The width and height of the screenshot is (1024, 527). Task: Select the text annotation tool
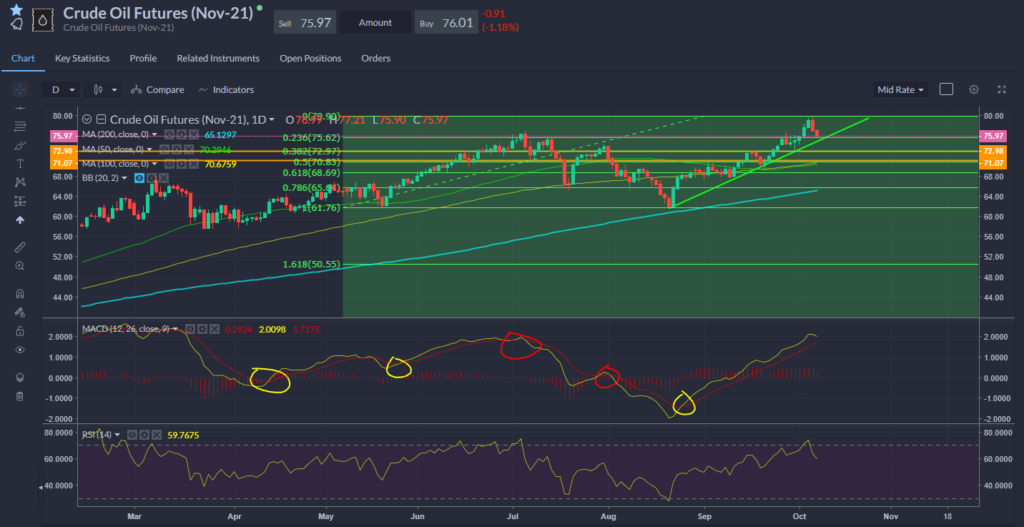point(20,163)
